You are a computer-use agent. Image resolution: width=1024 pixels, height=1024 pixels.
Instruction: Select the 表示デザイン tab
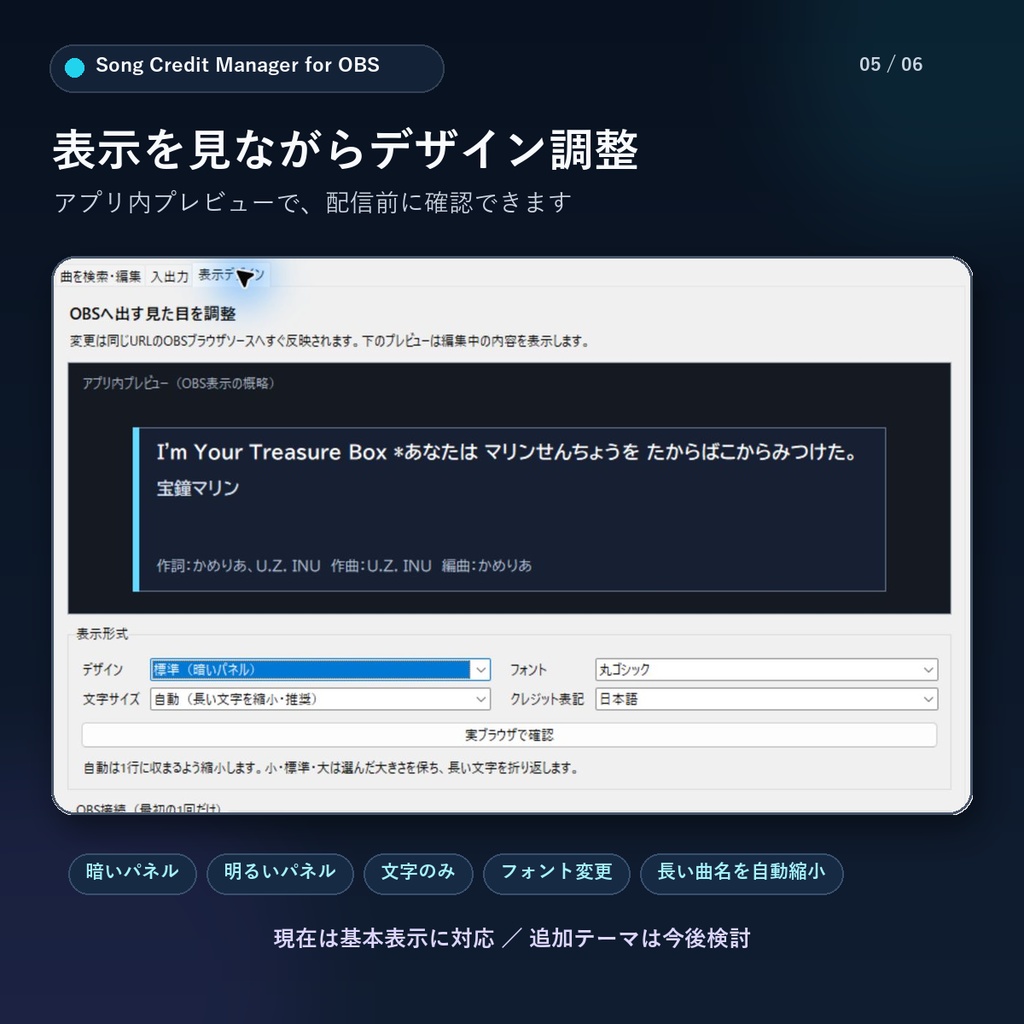(231, 275)
